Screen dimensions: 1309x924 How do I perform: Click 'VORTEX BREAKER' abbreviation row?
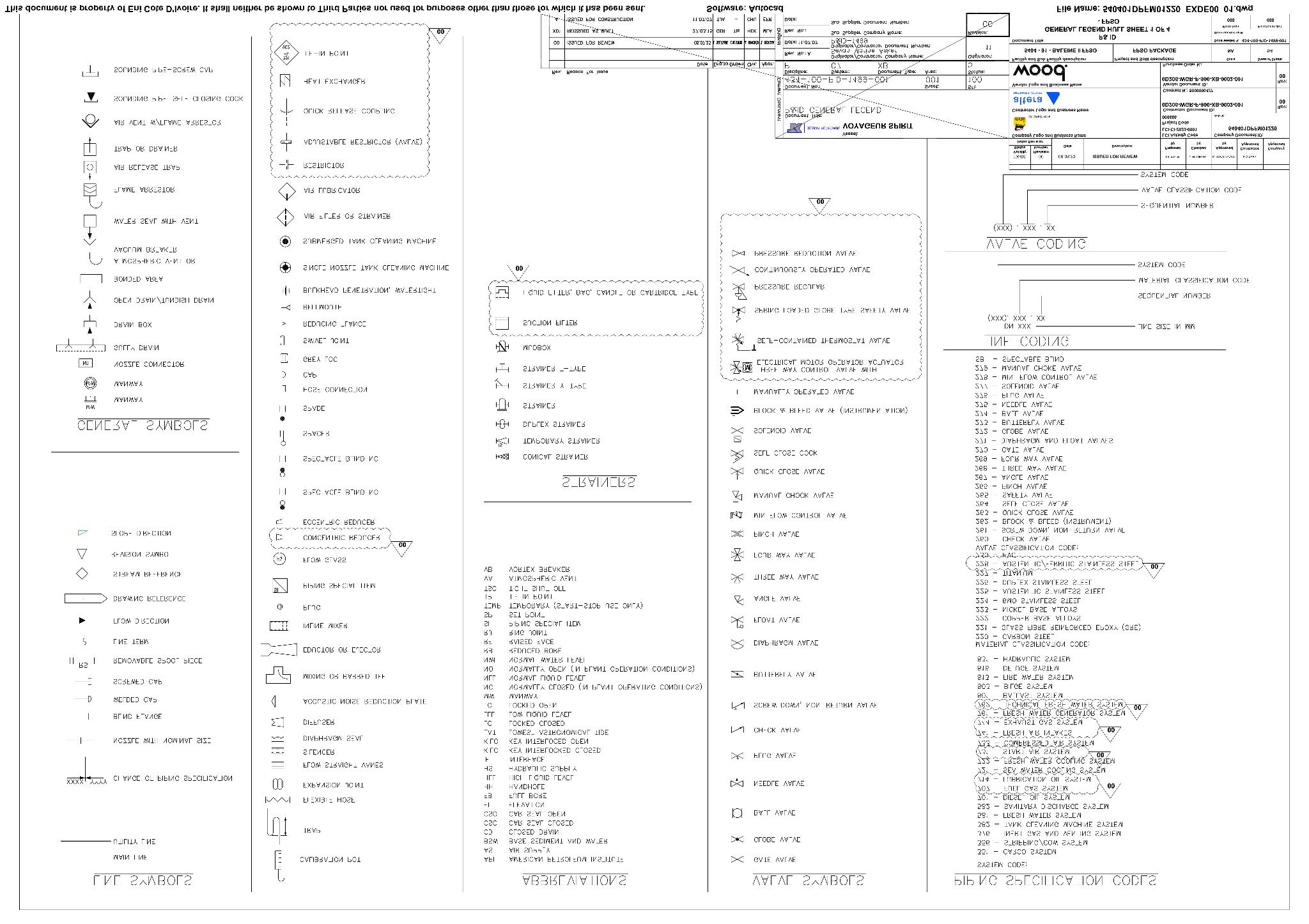tap(527, 569)
